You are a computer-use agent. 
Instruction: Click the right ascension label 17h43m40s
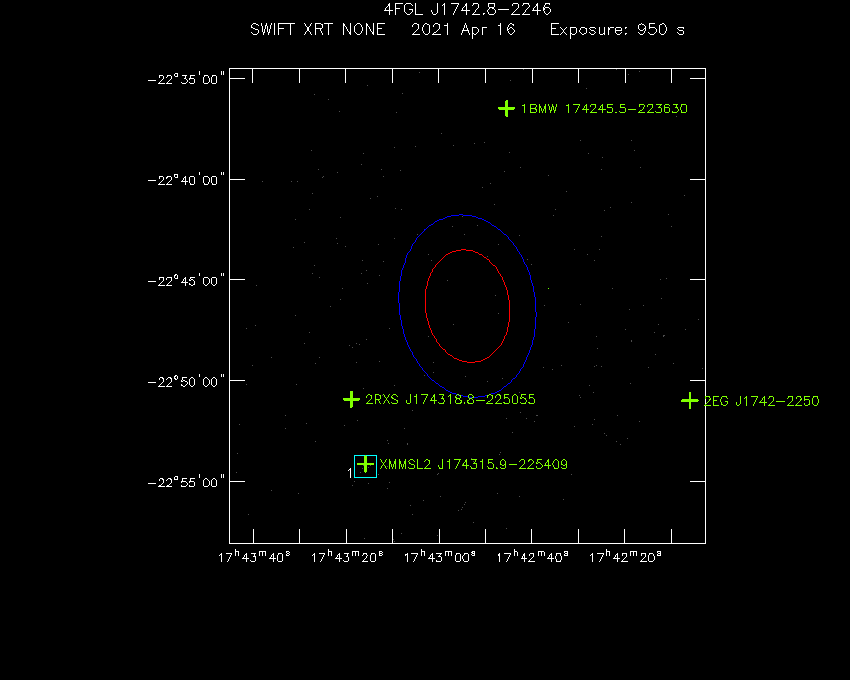(x=254, y=557)
